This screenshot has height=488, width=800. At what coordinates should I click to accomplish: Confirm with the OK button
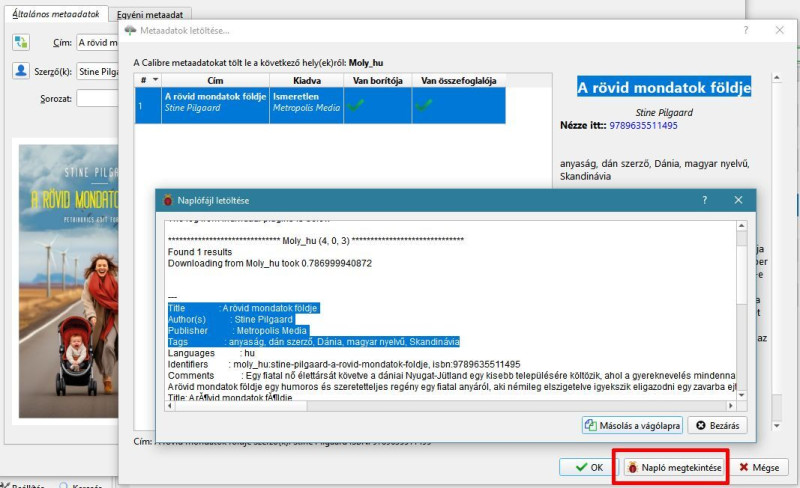click(589, 467)
